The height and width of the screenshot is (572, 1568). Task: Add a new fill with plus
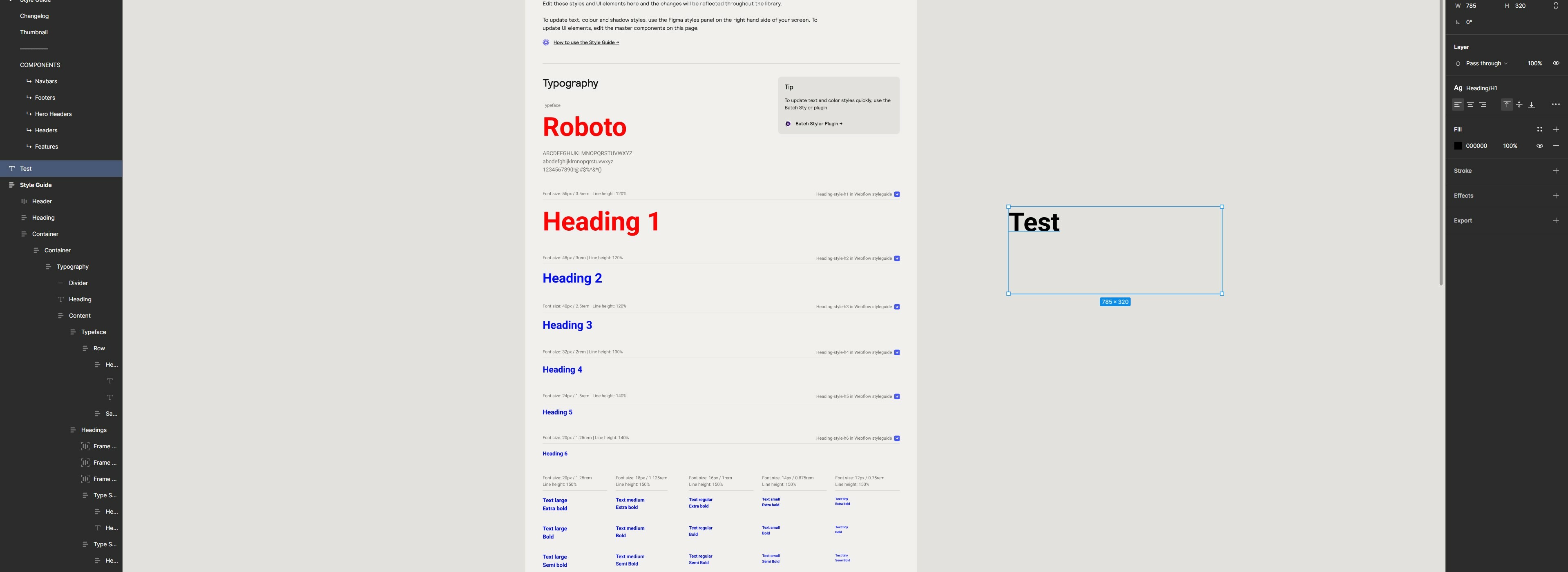[1556, 129]
